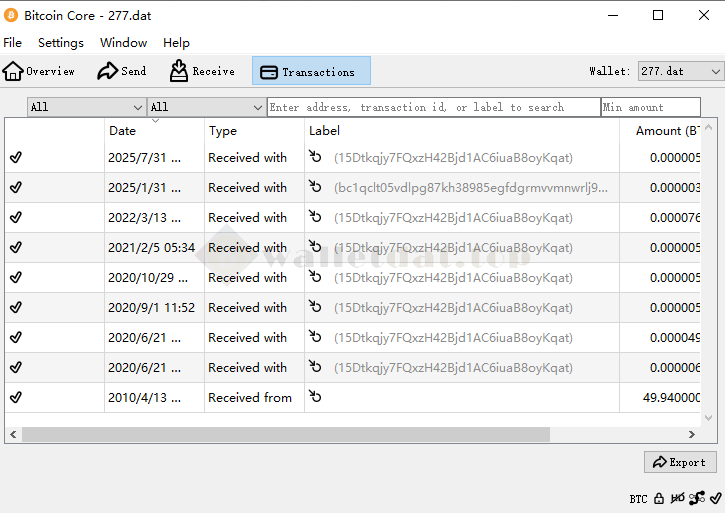Click the network connections status icon
This screenshot has height=513, width=725.
697,498
